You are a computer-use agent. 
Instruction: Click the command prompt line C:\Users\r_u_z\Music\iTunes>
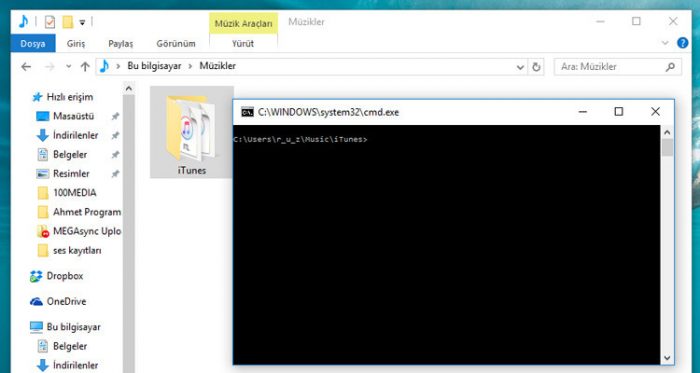300,140
